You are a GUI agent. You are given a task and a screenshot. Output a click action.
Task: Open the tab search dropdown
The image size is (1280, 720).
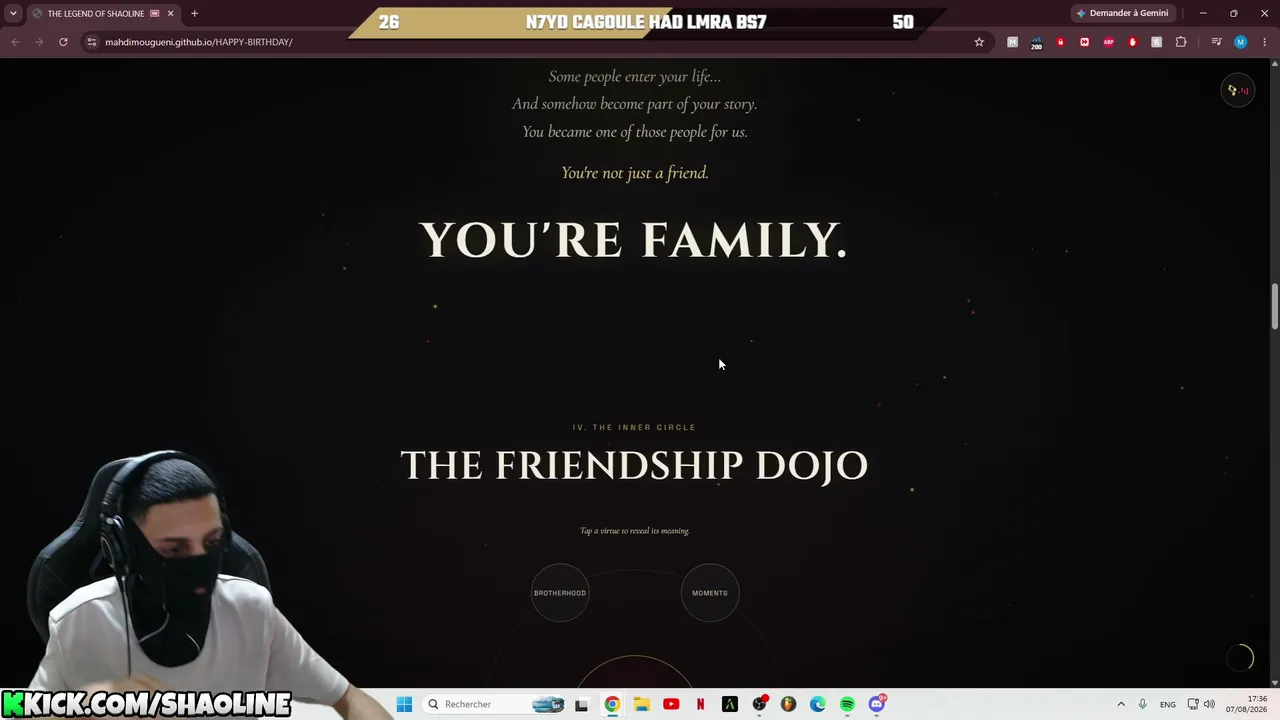[13, 13]
